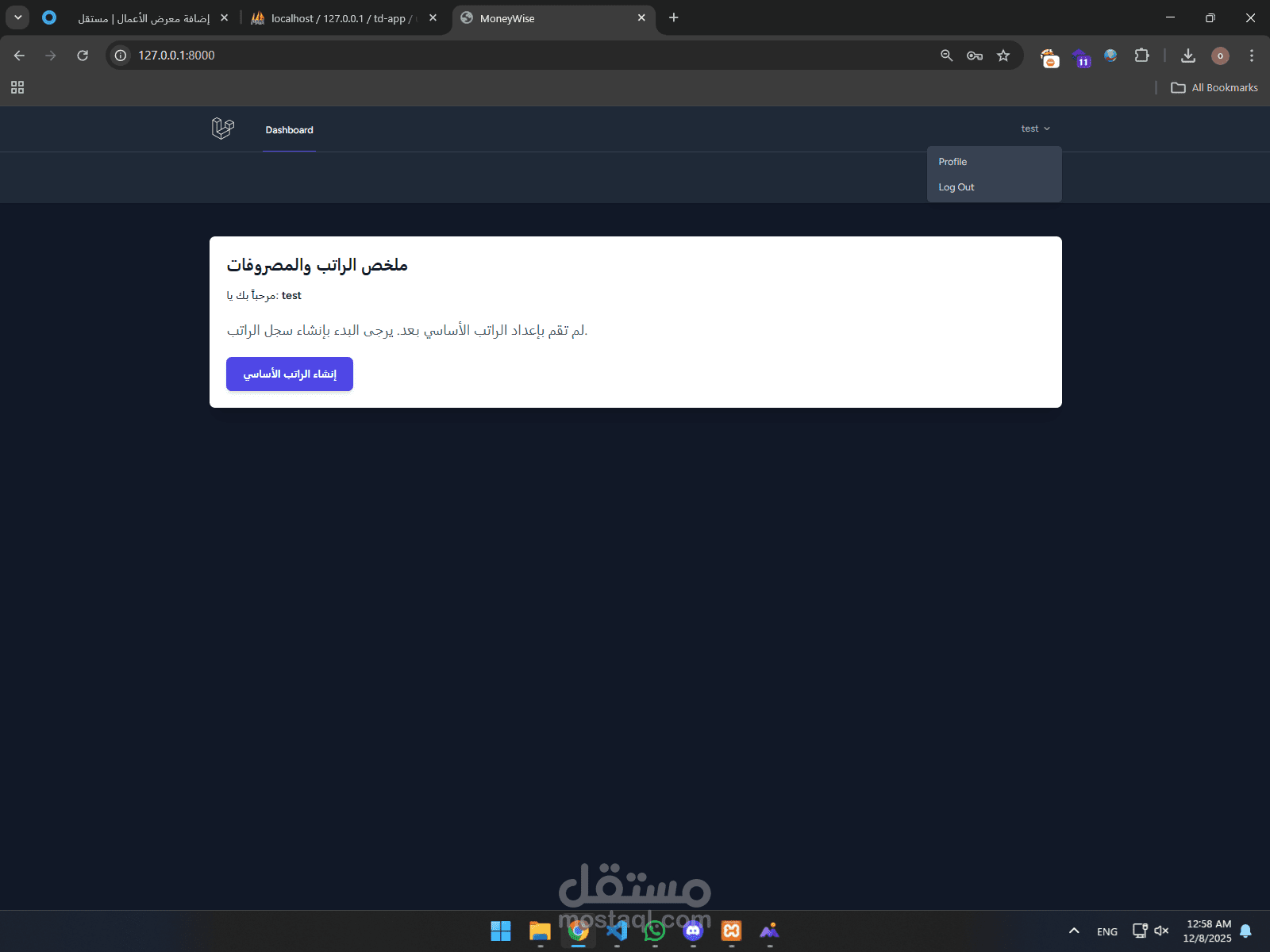Open the Extensions puzzle icon
Image resolution: width=1270 pixels, height=952 pixels.
(1142, 56)
